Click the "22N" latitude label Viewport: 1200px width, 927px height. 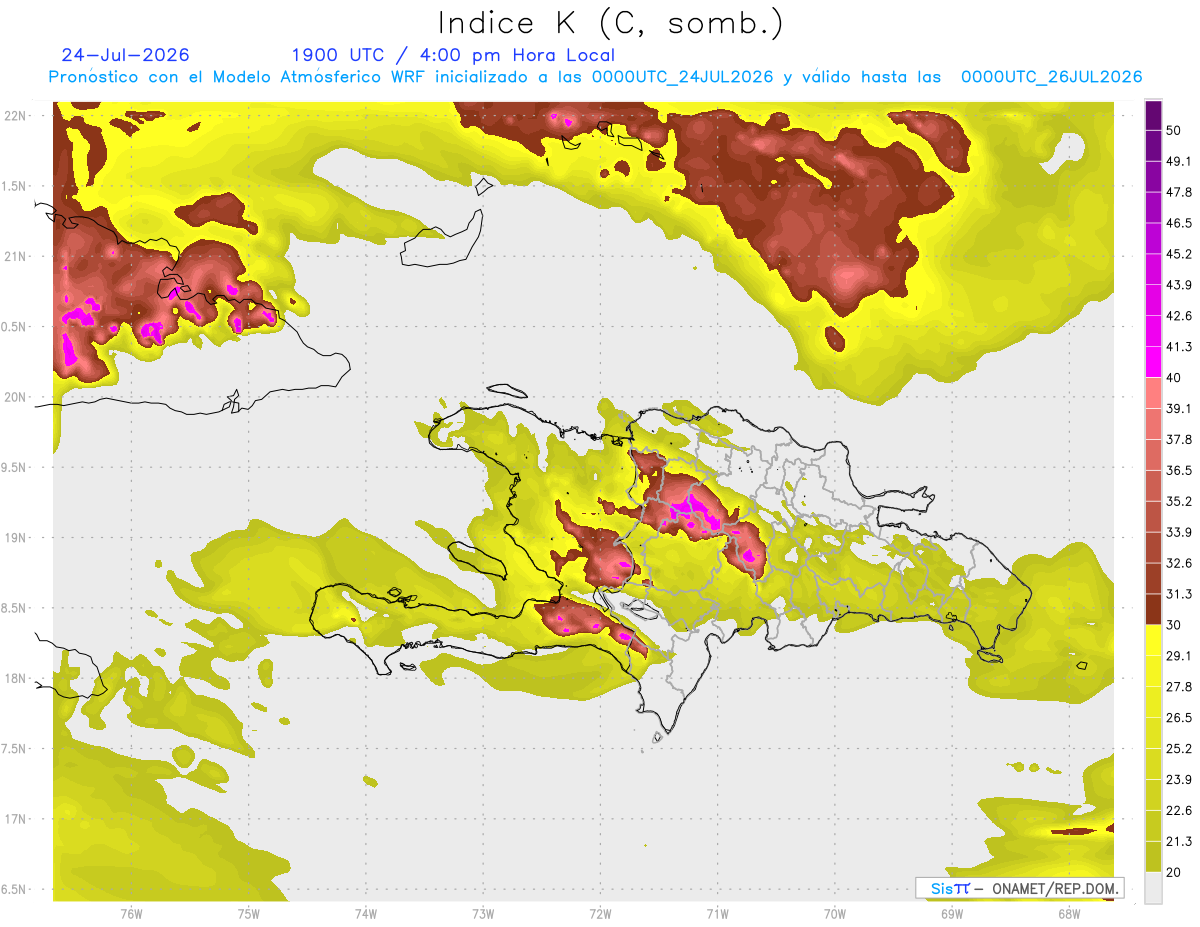click(x=15, y=116)
